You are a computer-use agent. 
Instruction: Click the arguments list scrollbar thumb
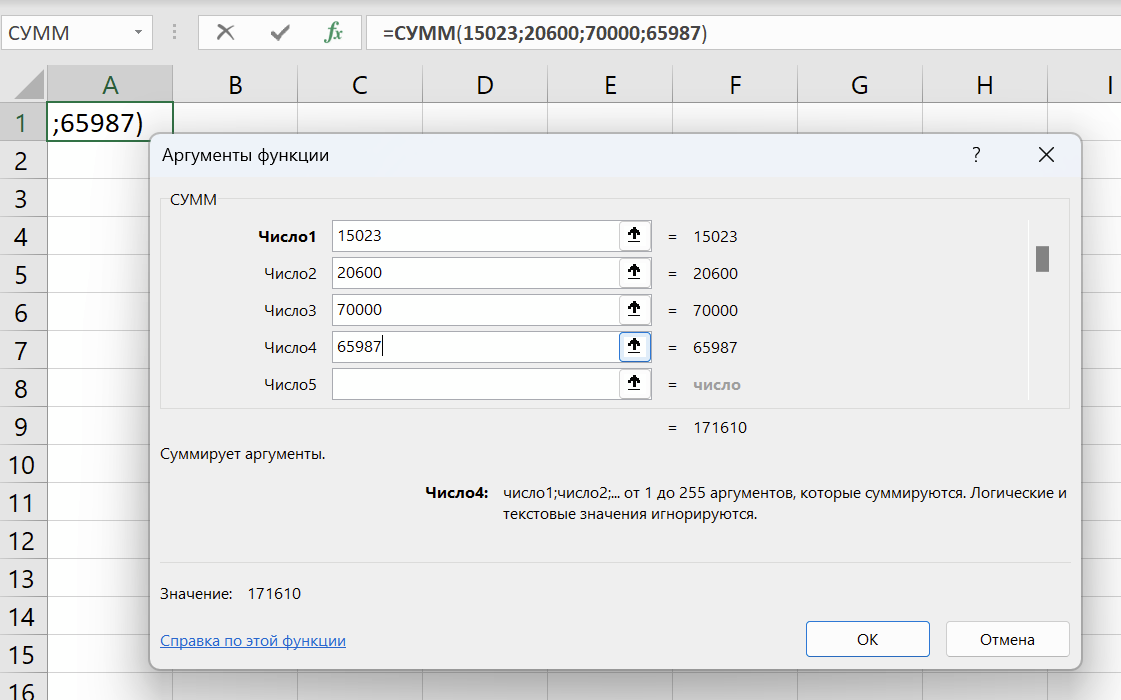point(1042,258)
